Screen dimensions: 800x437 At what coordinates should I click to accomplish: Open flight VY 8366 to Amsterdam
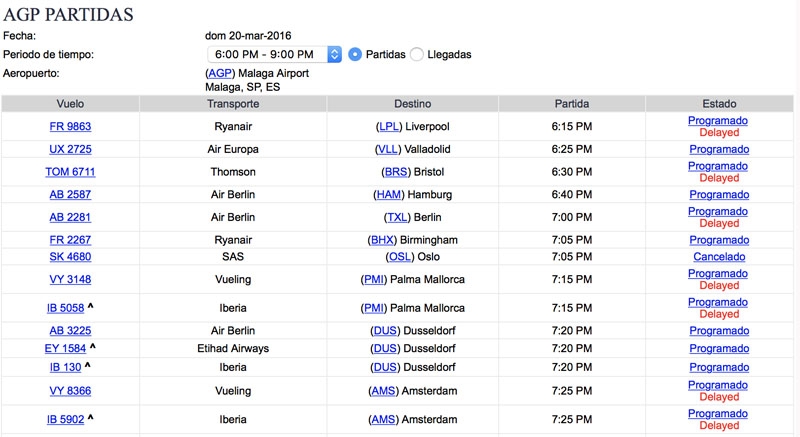point(70,391)
